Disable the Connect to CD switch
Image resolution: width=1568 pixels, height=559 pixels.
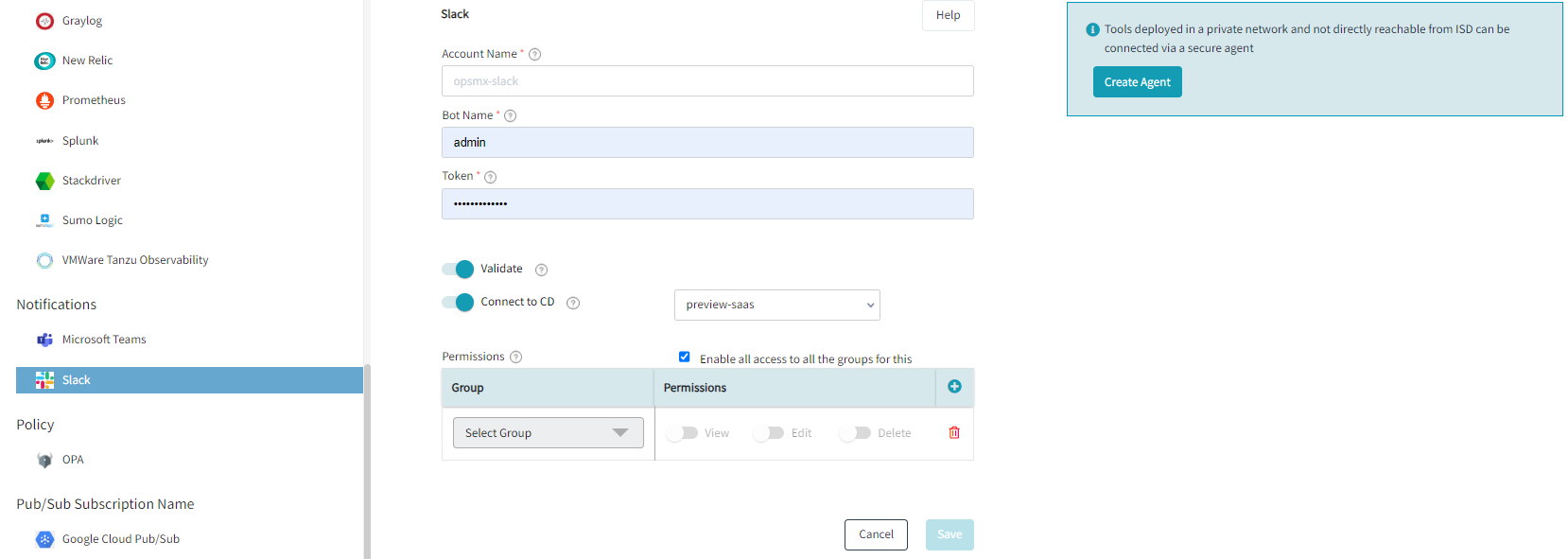(x=458, y=303)
